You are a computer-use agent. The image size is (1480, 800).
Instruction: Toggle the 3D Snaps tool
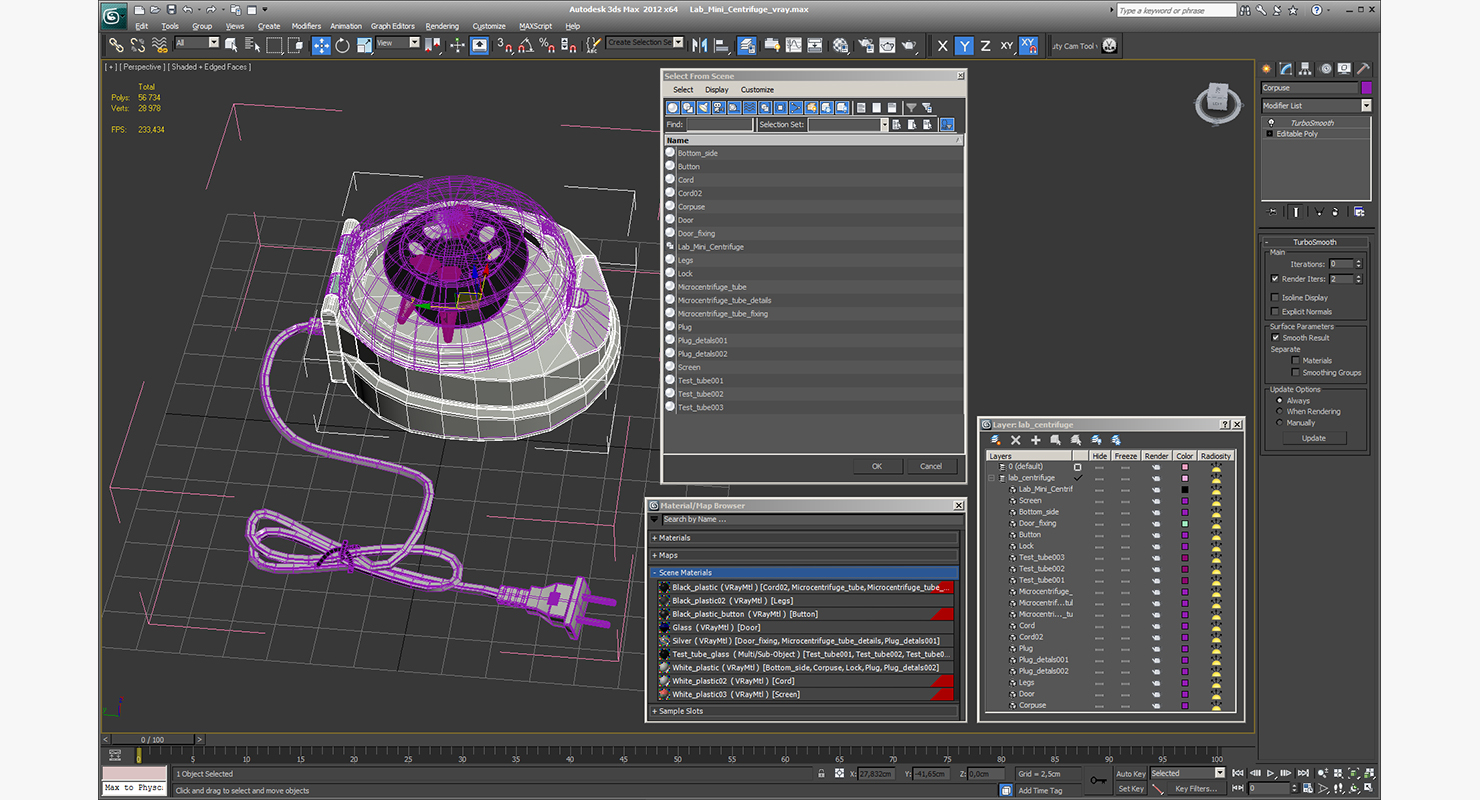coord(505,45)
